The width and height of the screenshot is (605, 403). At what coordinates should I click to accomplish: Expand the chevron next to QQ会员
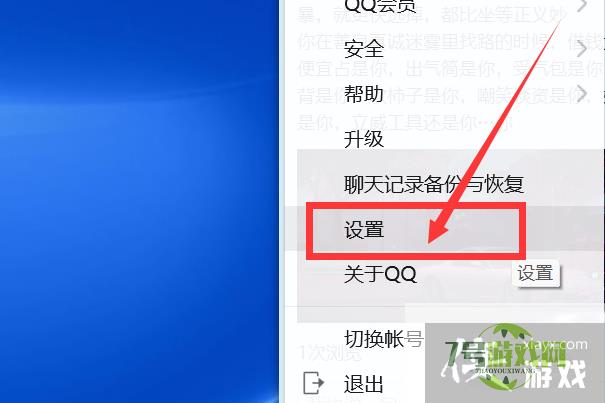tap(582, 5)
